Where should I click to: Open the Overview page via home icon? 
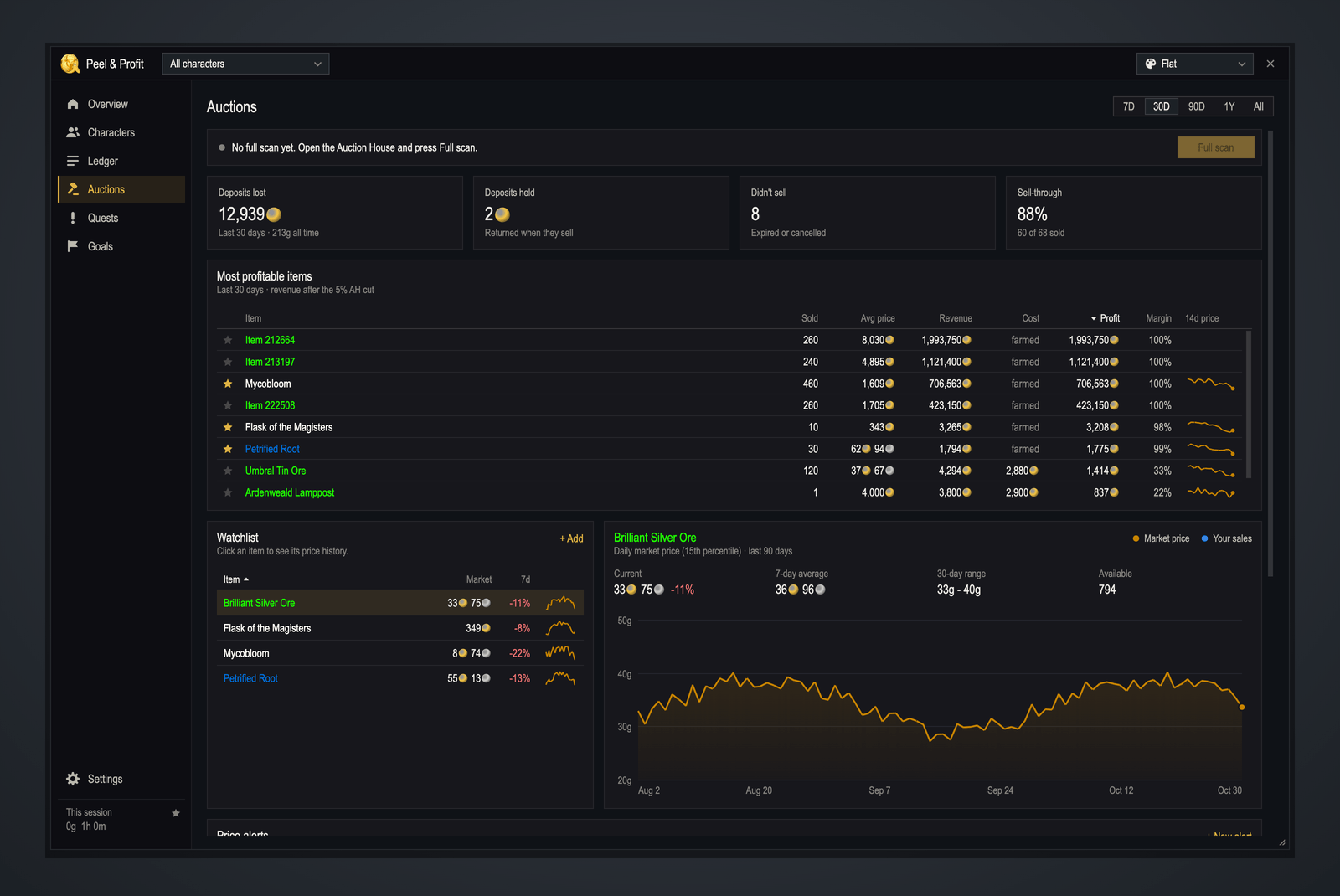point(73,104)
